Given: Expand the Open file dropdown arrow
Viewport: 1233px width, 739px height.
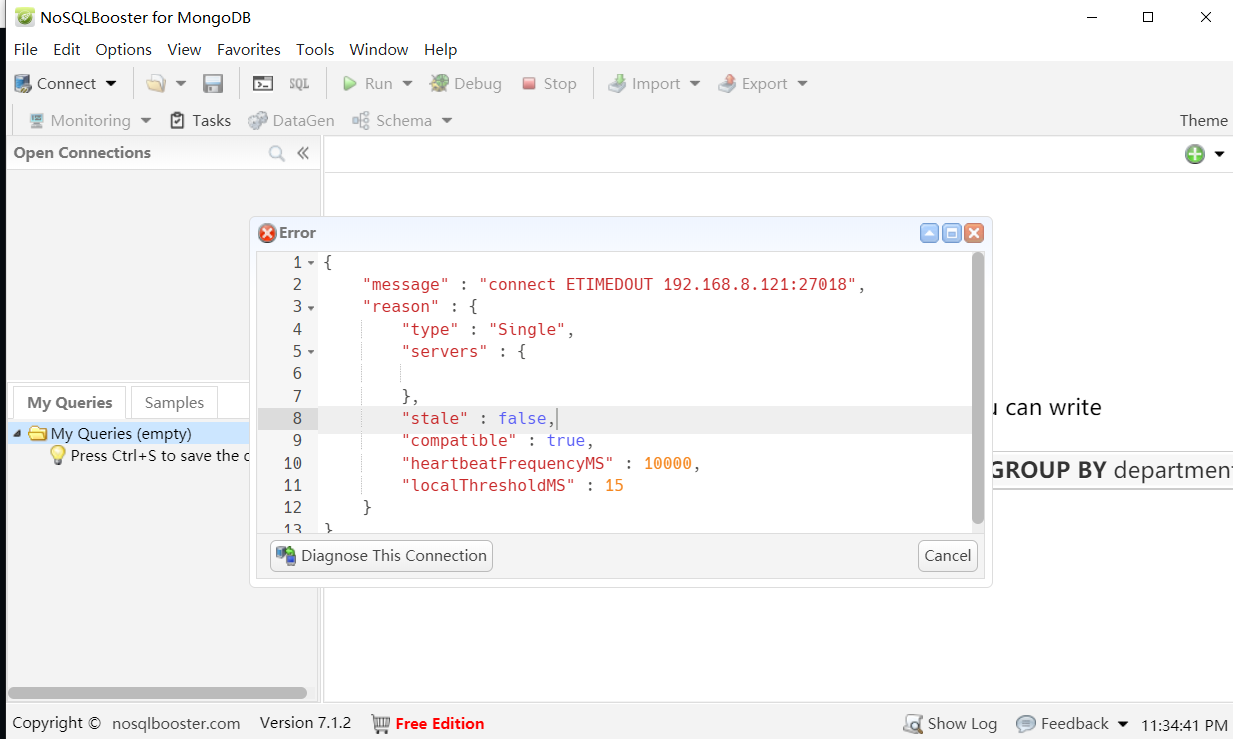Looking at the screenshot, I should pyautogui.click(x=181, y=84).
